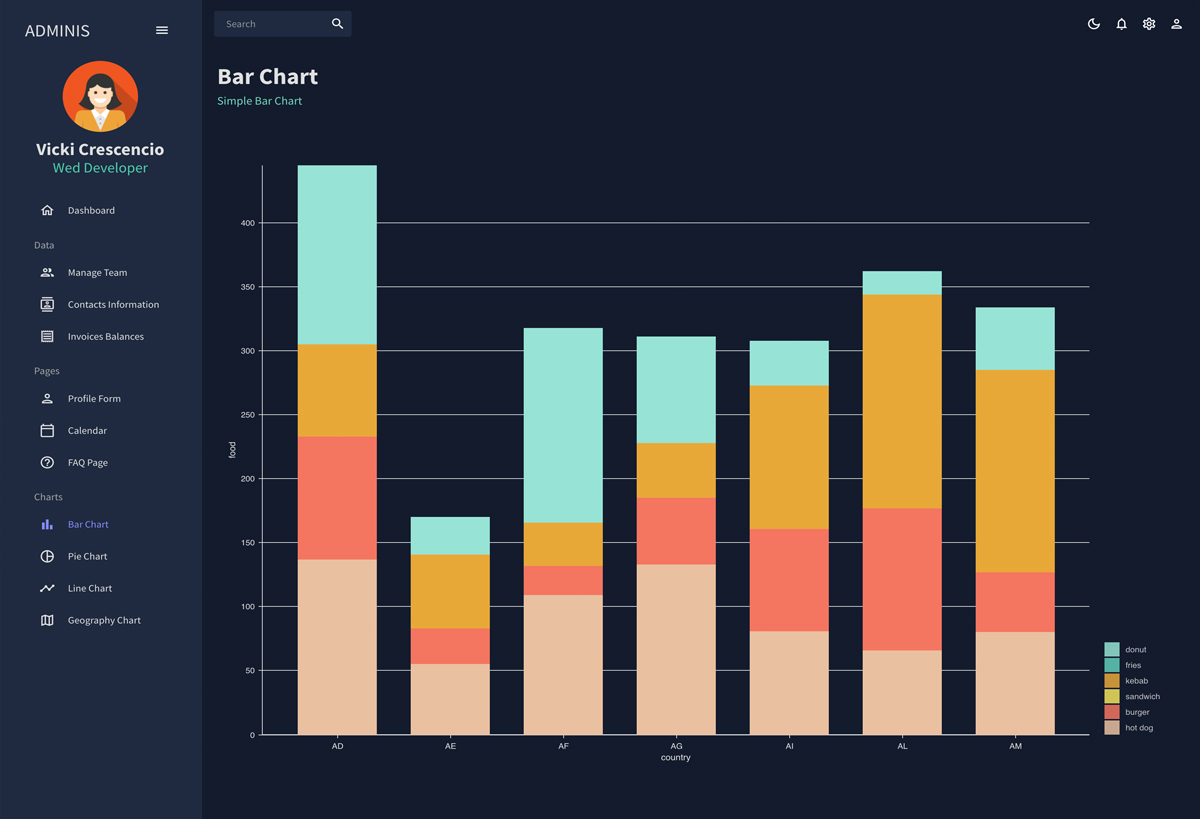
Task: Click the donut legend color swatch
Action: point(1111,650)
